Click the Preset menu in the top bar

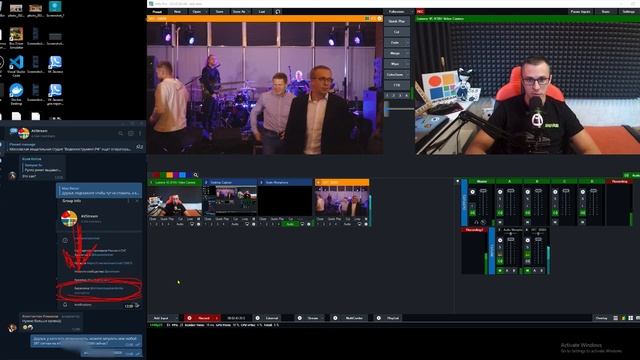tap(157, 11)
